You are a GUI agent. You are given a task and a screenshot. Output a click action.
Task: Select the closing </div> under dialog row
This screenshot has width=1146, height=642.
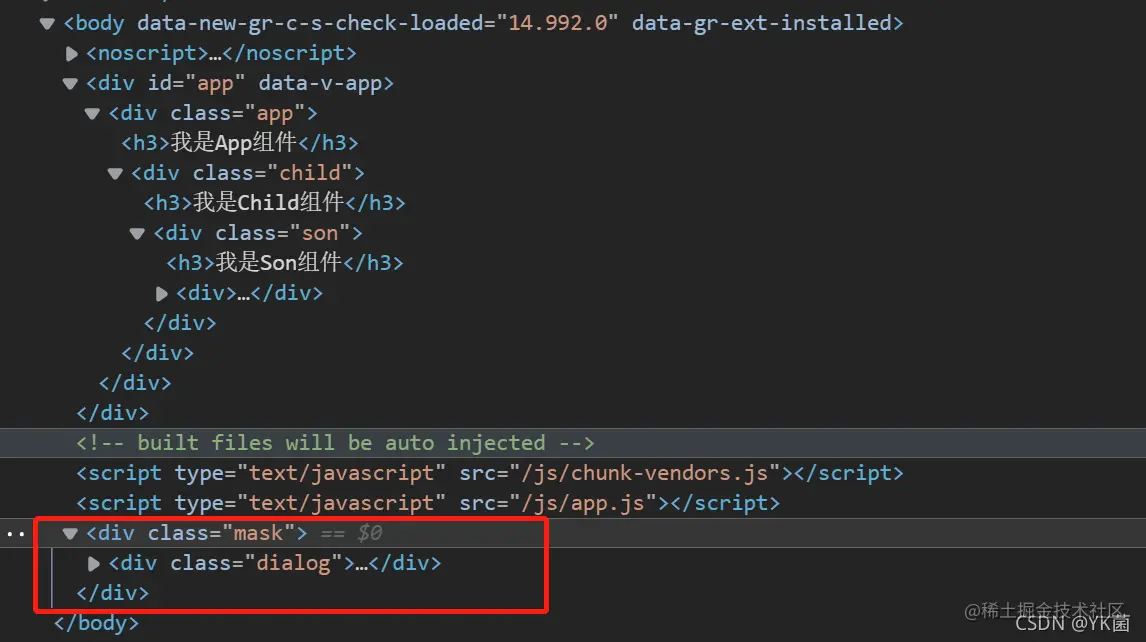(113, 593)
